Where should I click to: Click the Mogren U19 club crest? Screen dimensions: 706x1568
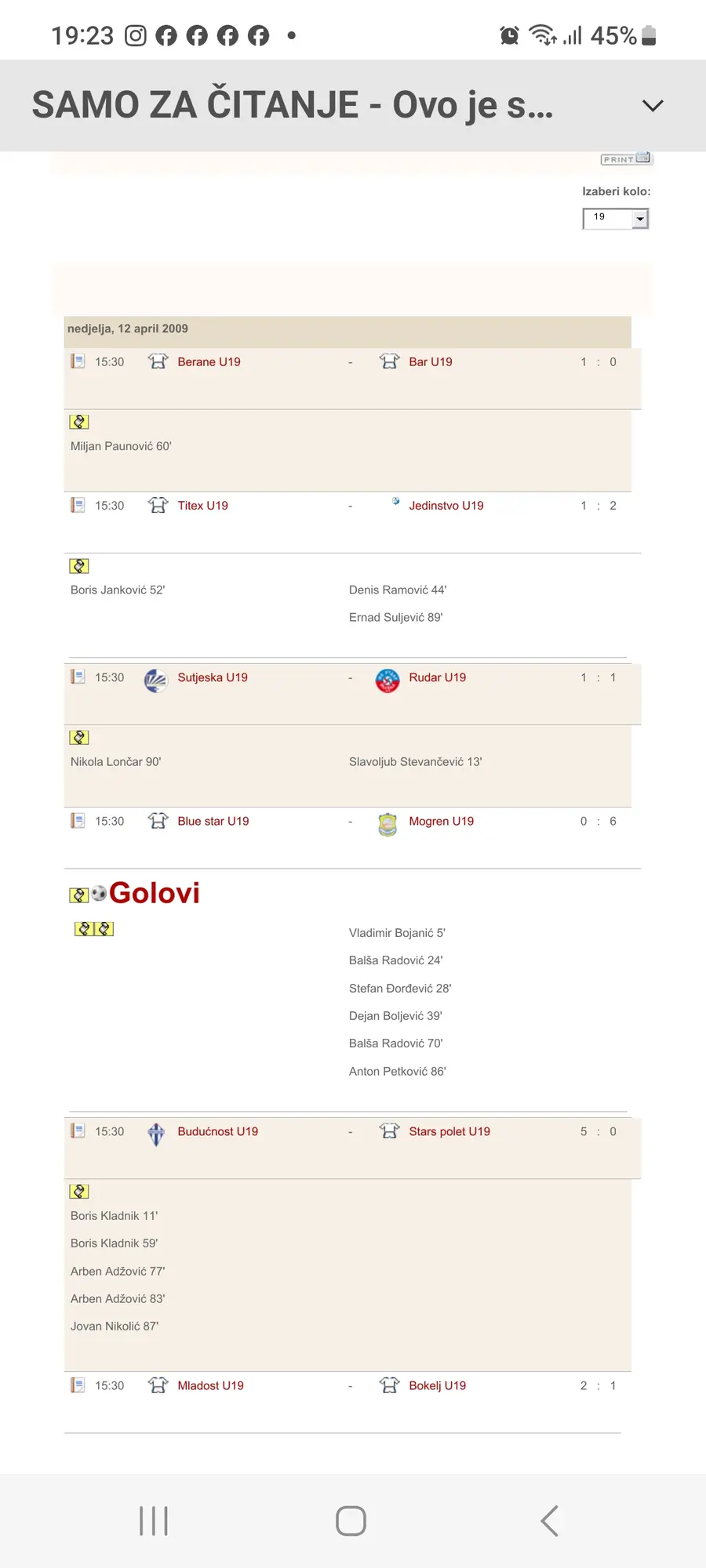[x=388, y=824]
